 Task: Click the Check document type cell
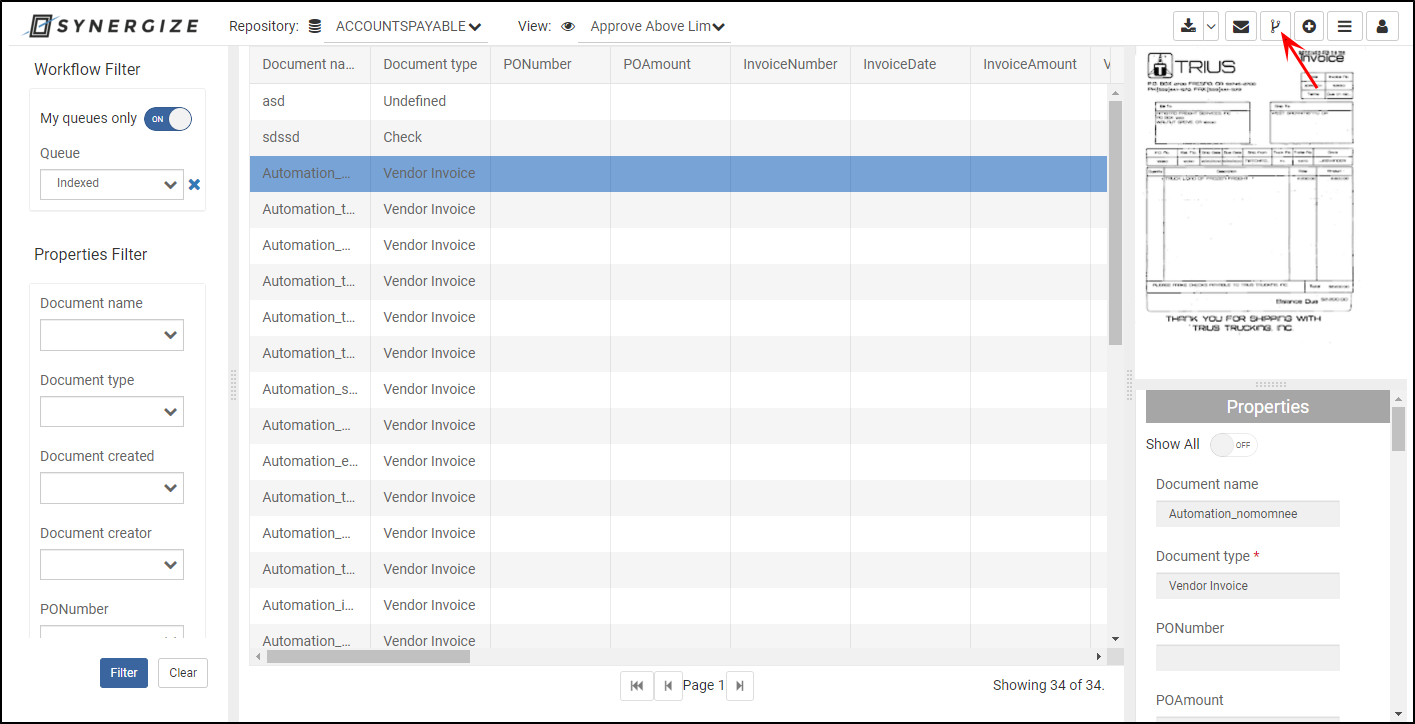pyautogui.click(x=430, y=137)
